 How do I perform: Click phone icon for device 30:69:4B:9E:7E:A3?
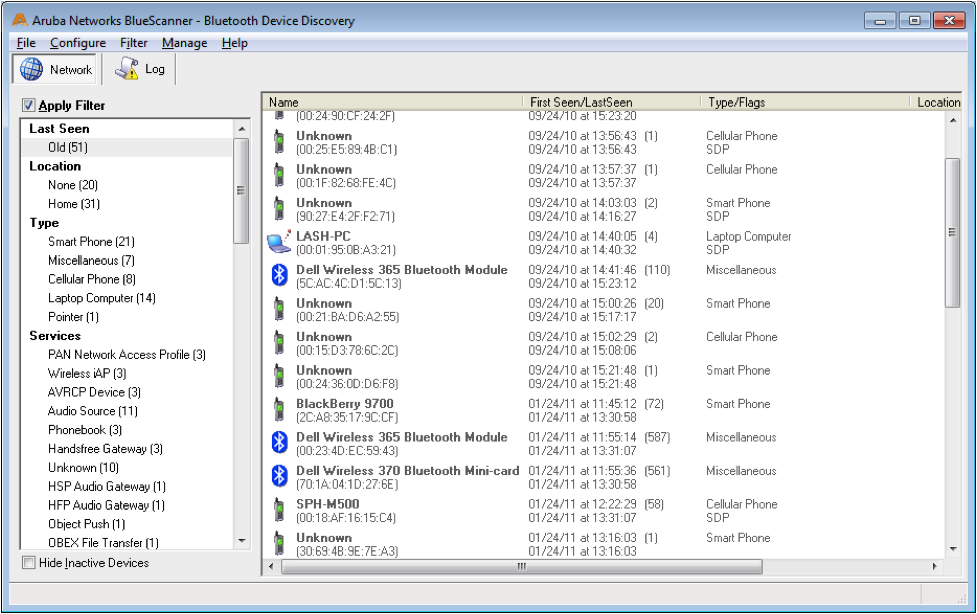point(279,544)
